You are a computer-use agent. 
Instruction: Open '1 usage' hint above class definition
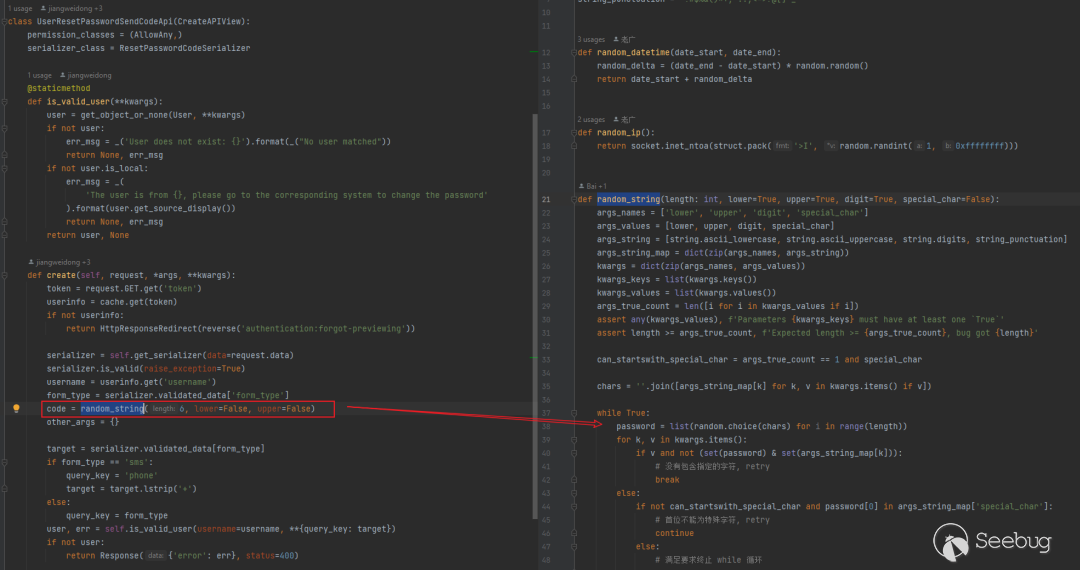[x=19, y=7]
